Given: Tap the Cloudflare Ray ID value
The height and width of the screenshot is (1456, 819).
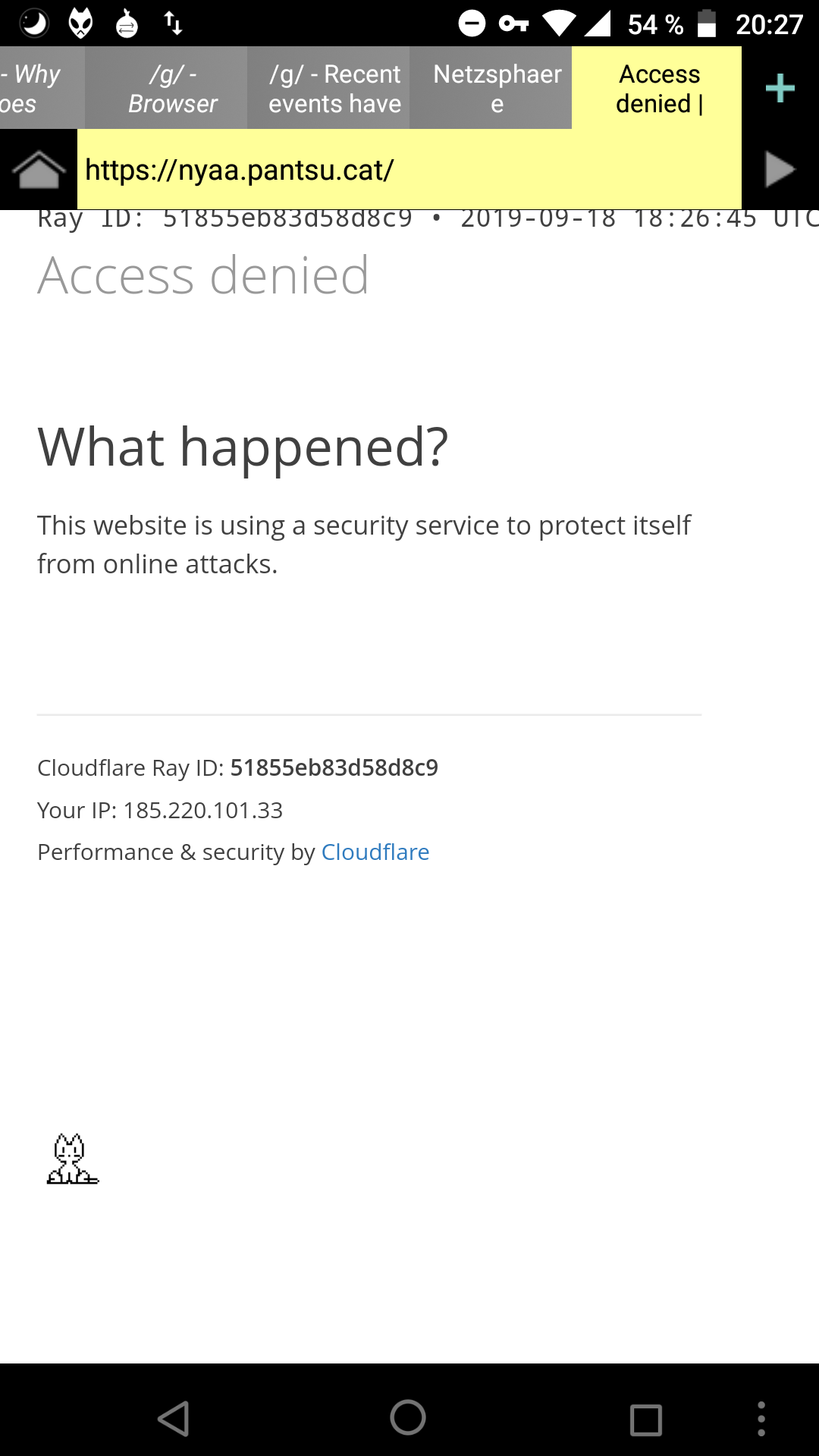Looking at the screenshot, I should click(x=334, y=768).
